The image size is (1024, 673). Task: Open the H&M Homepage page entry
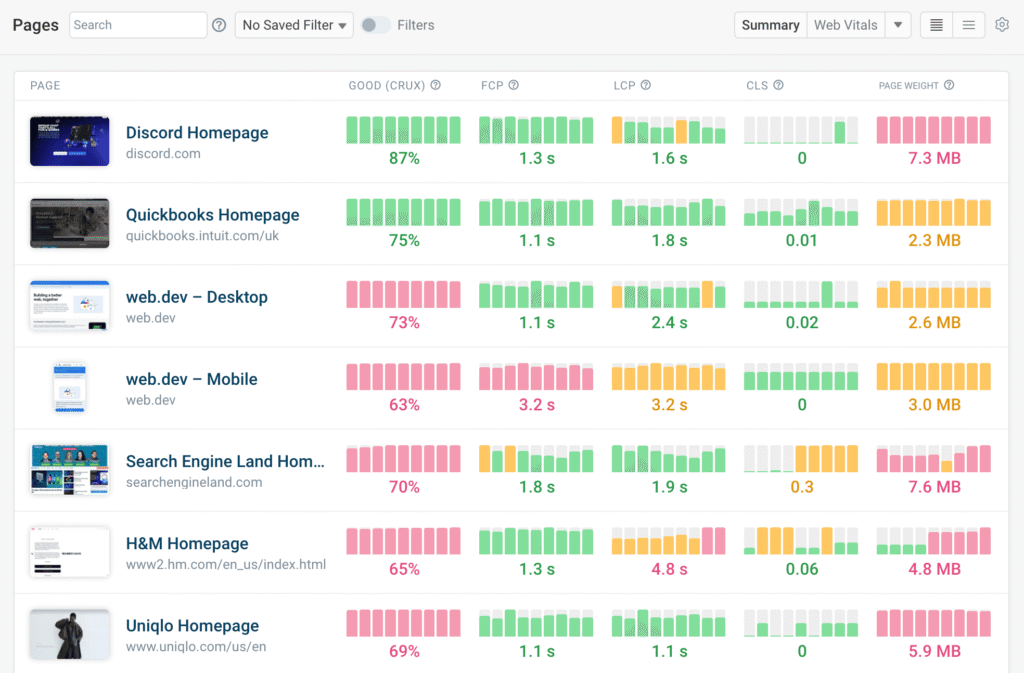[x=184, y=543]
